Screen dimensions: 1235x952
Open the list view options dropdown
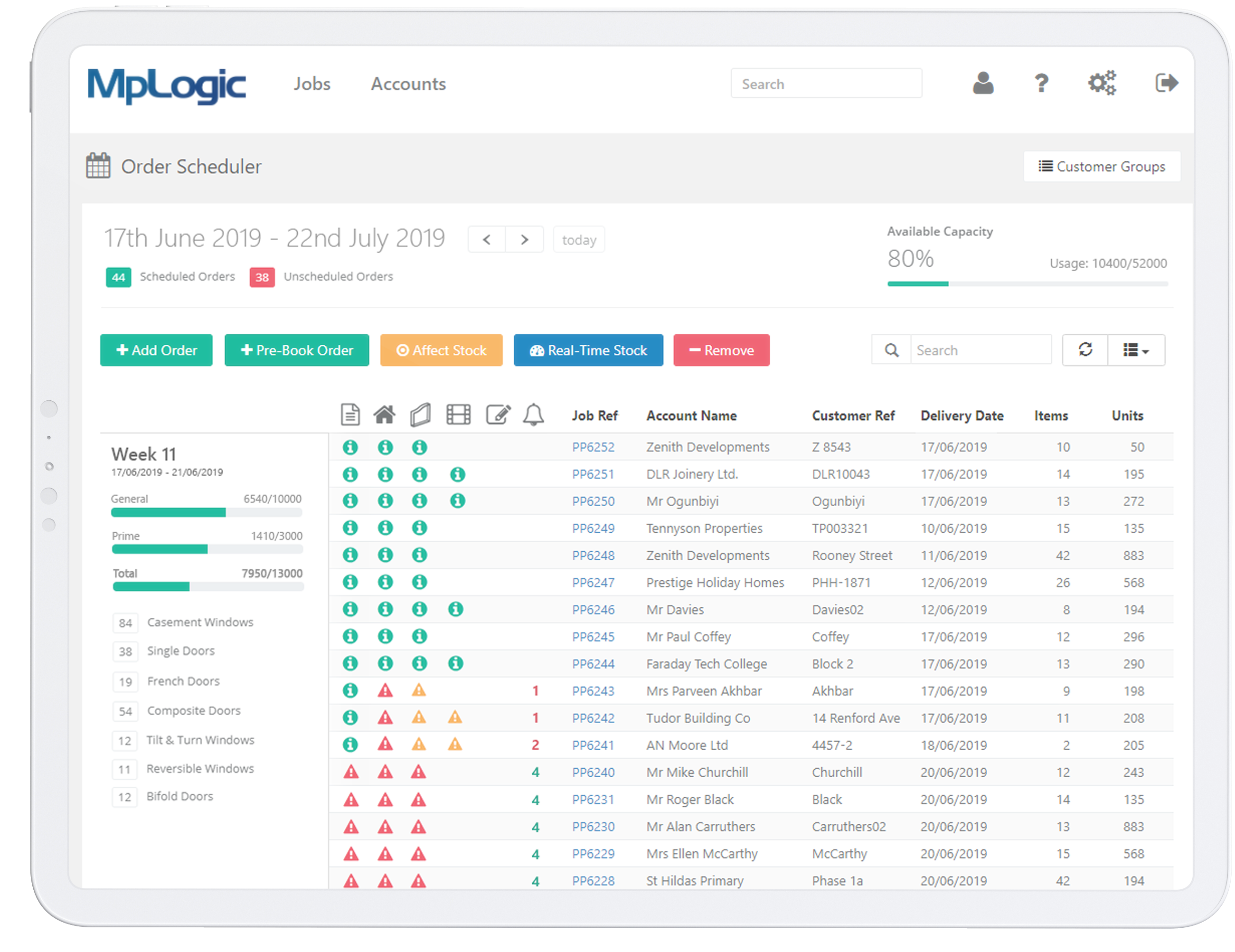[1136, 350]
